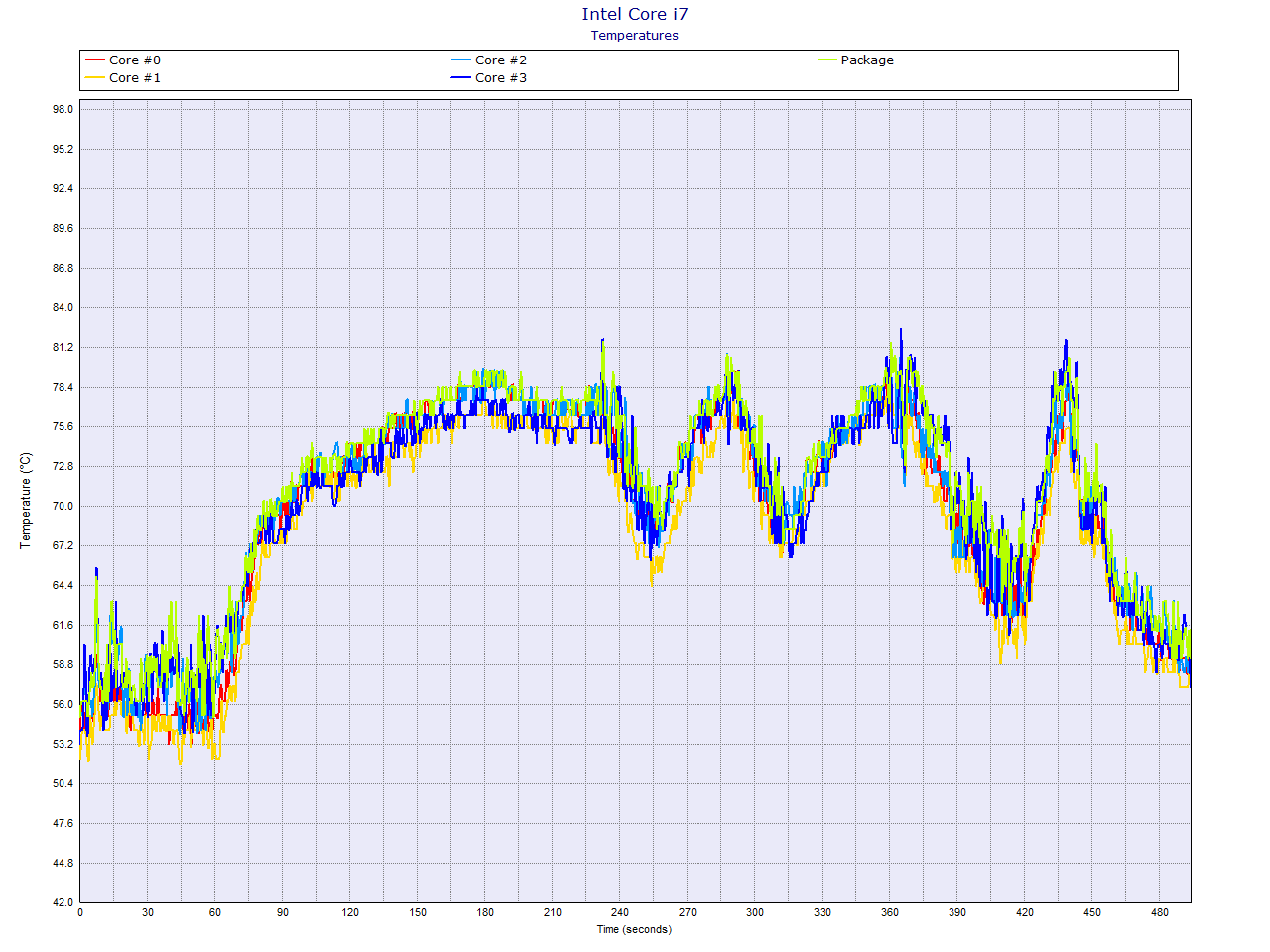The height and width of the screenshot is (952, 1270).
Task: Click the 92.4 y-axis value
Action: tap(63, 188)
